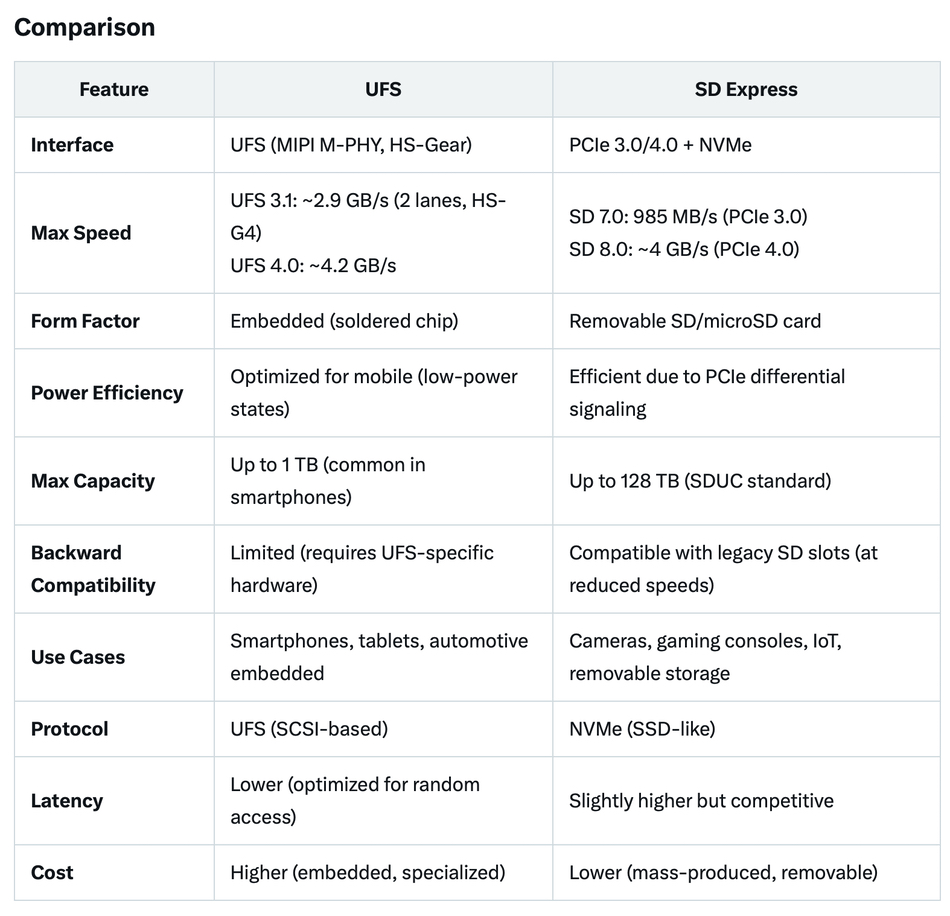Select the Feature column header

114,89
